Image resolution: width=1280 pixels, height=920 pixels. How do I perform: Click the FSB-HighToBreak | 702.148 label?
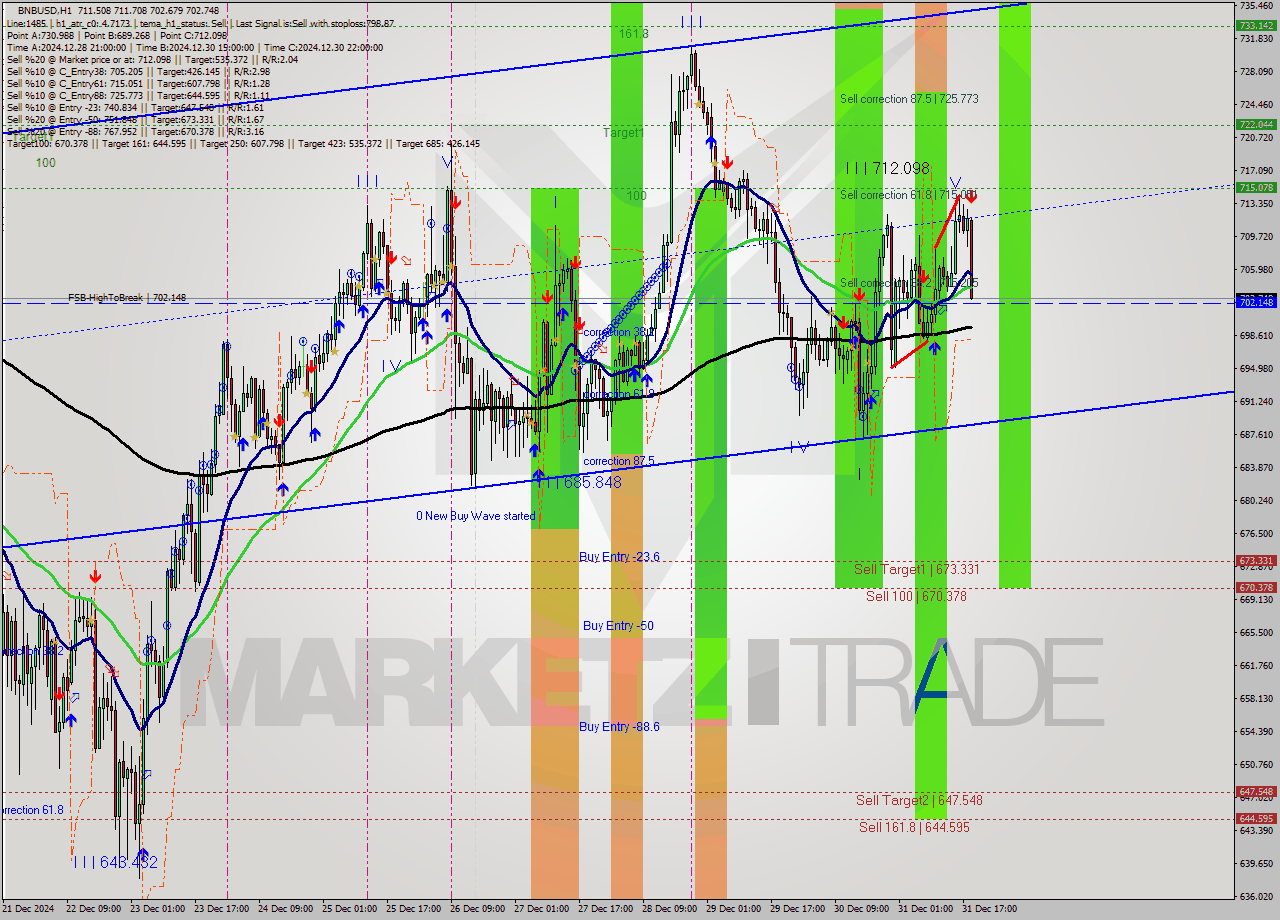[x=127, y=298]
